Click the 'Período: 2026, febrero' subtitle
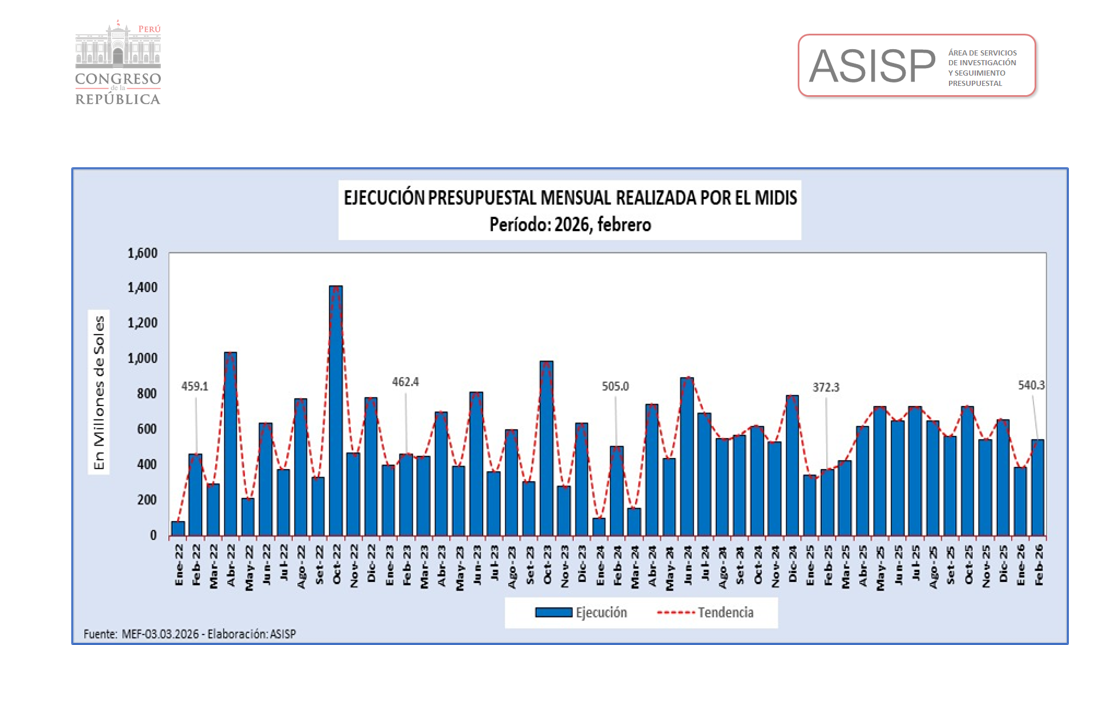The image size is (1109, 712). (x=570, y=224)
